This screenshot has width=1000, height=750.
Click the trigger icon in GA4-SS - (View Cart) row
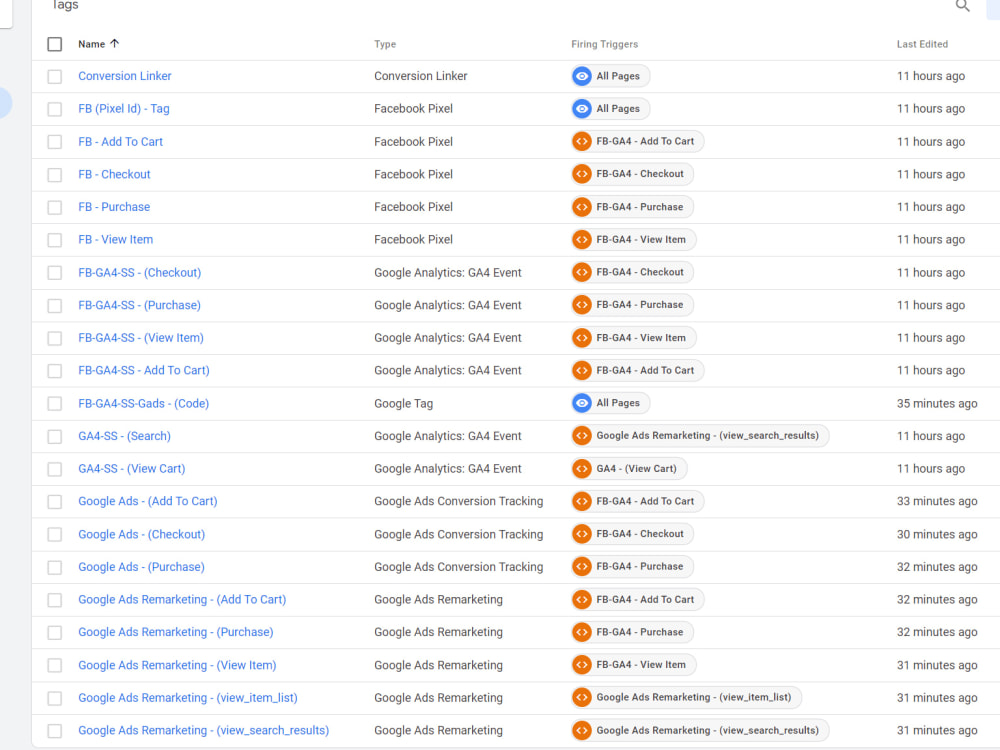tap(582, 468)
